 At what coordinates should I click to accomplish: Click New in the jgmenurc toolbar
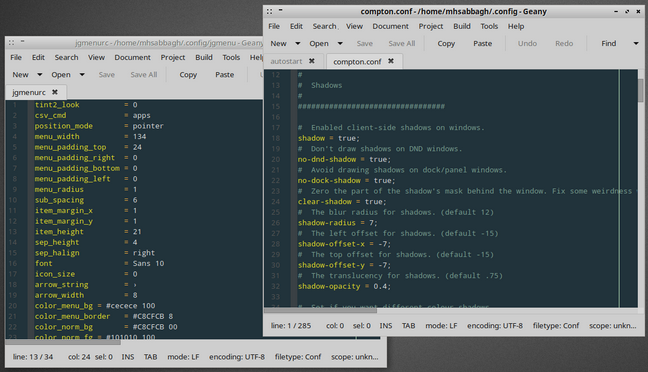pos(21,75)
